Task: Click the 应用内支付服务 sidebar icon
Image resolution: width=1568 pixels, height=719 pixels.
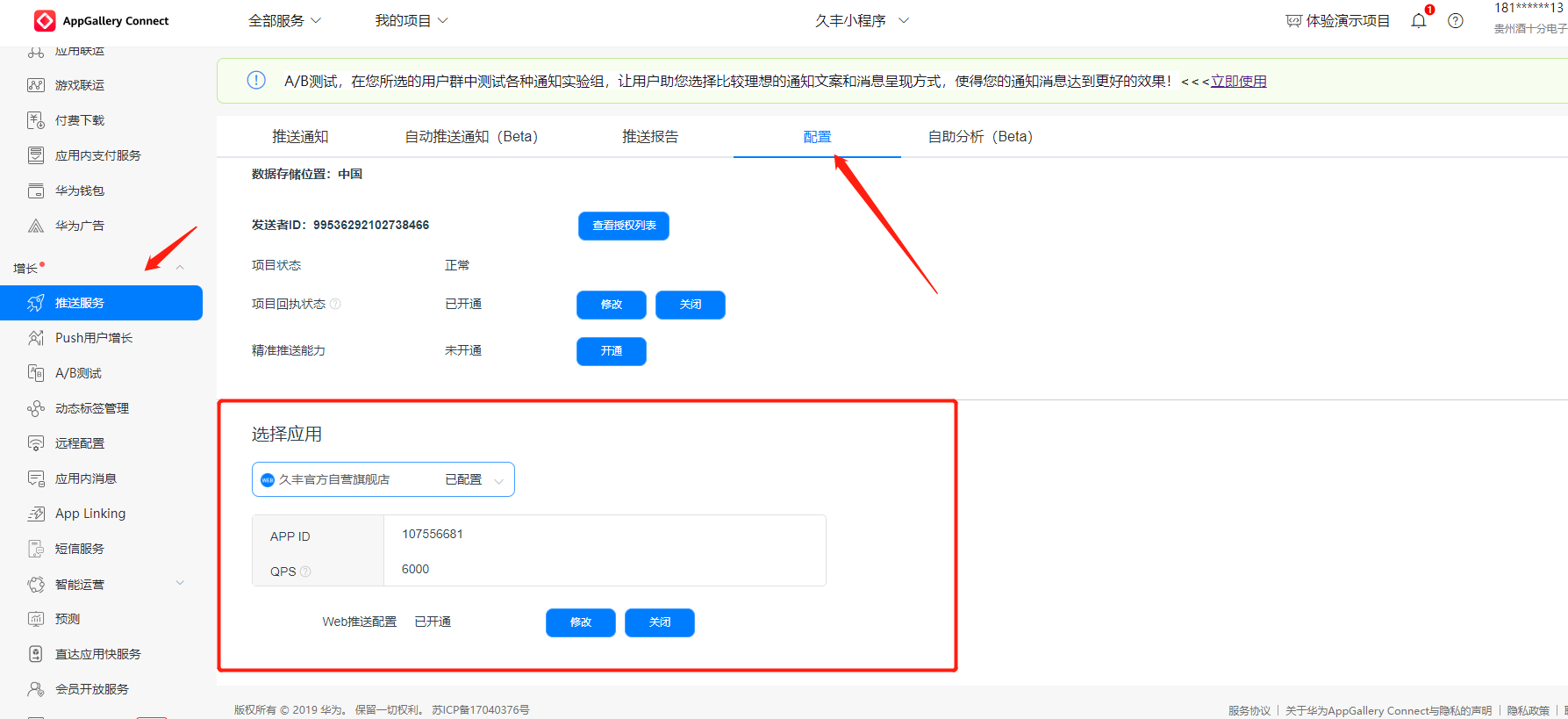Action: tap(36, 155)
